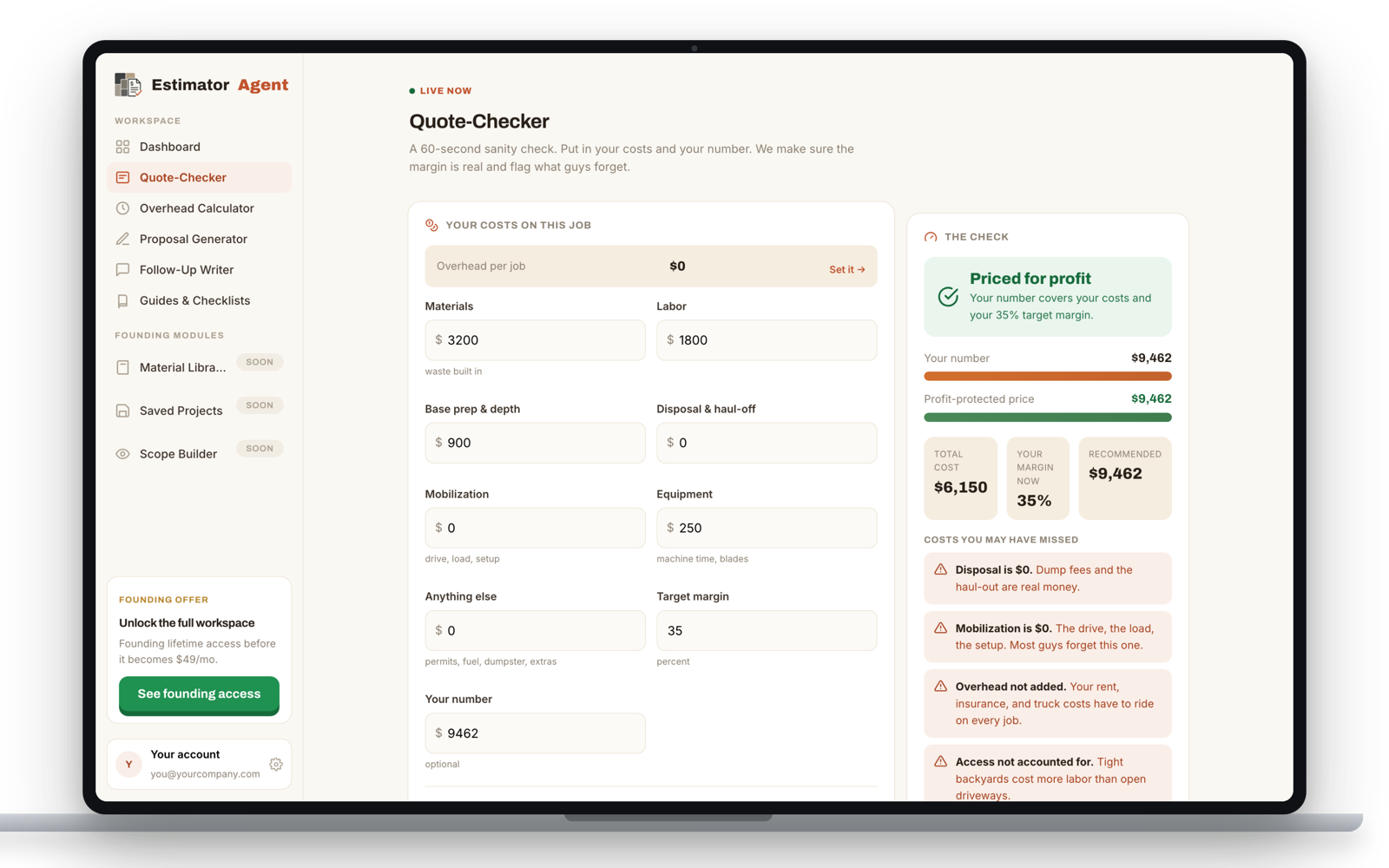This screenshot has height=868, width=1389.
Task: Focus the Mobilization cost field
Action: click(535, 528)
